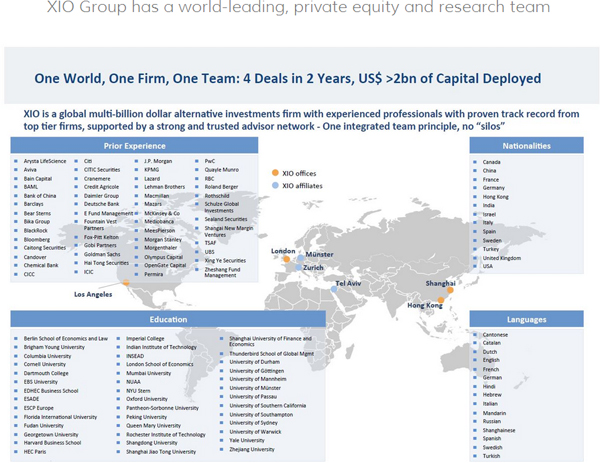This screenshot has height=463, width=600.
Task: Click the Hong Kong office marker
Action: [441, 300]
